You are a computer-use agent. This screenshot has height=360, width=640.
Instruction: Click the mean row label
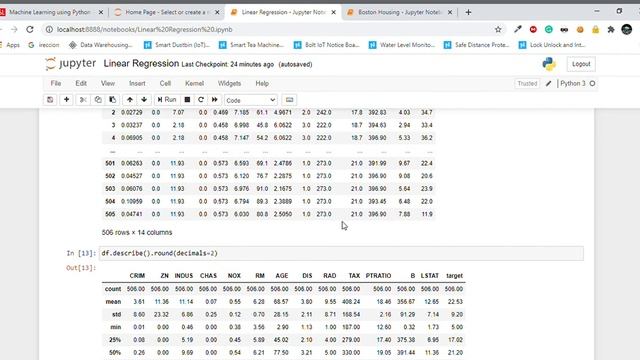[x=113, y=302]
